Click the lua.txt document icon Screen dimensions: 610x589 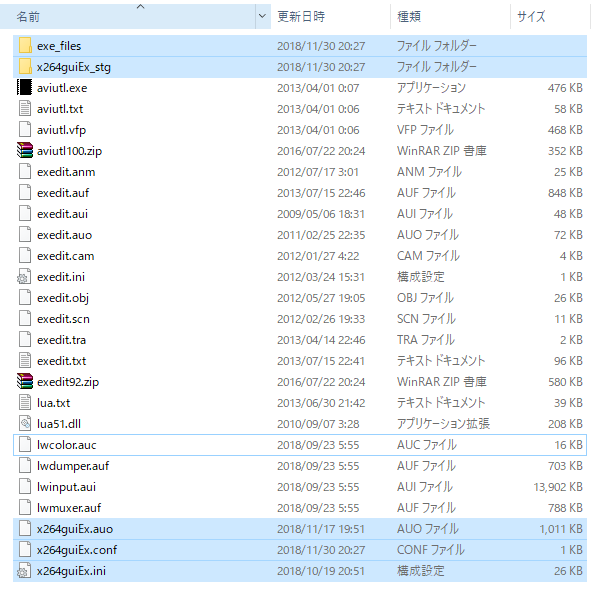tap(25, 403)
